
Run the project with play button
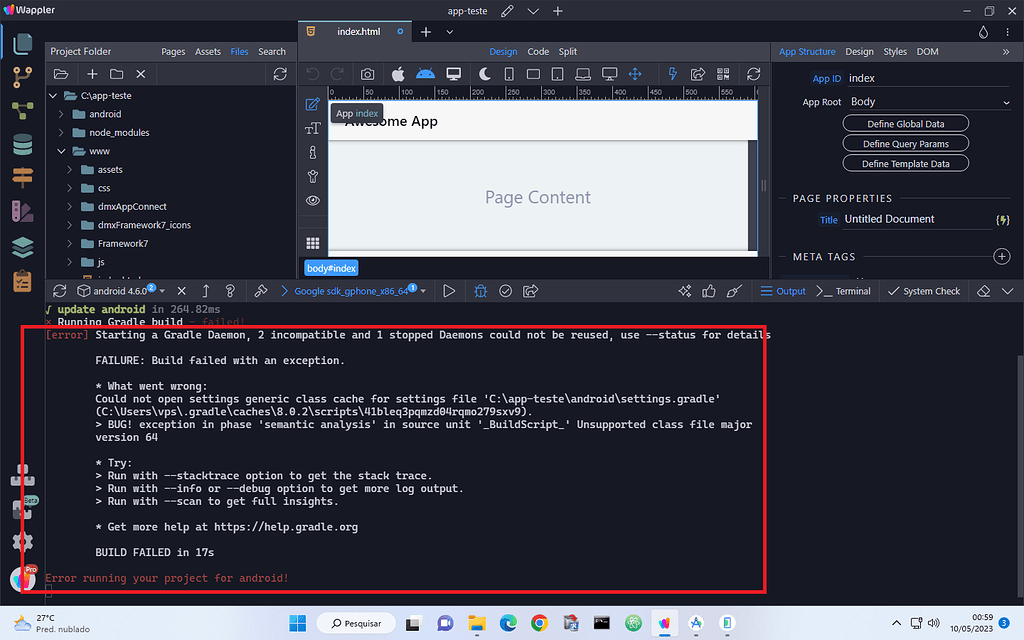(449, 291)
